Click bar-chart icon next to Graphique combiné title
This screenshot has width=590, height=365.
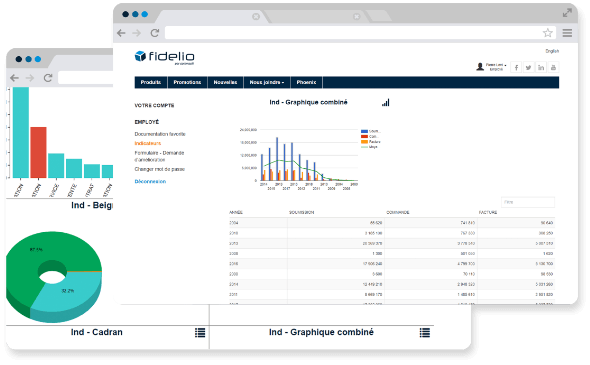[x=386, y=102]
